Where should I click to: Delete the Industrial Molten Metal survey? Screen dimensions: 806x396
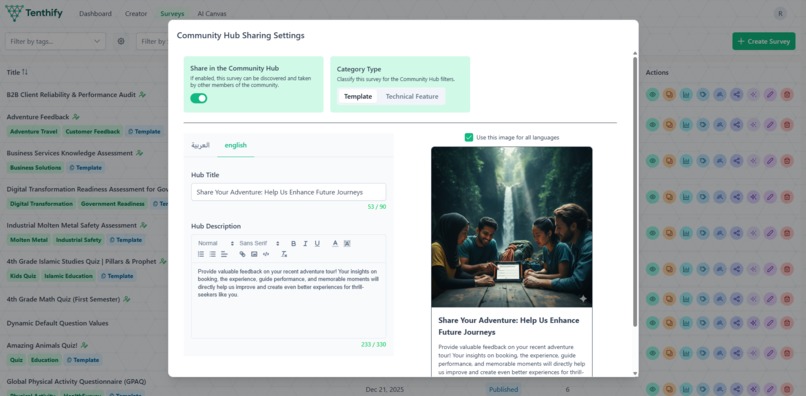click(786, 232)
